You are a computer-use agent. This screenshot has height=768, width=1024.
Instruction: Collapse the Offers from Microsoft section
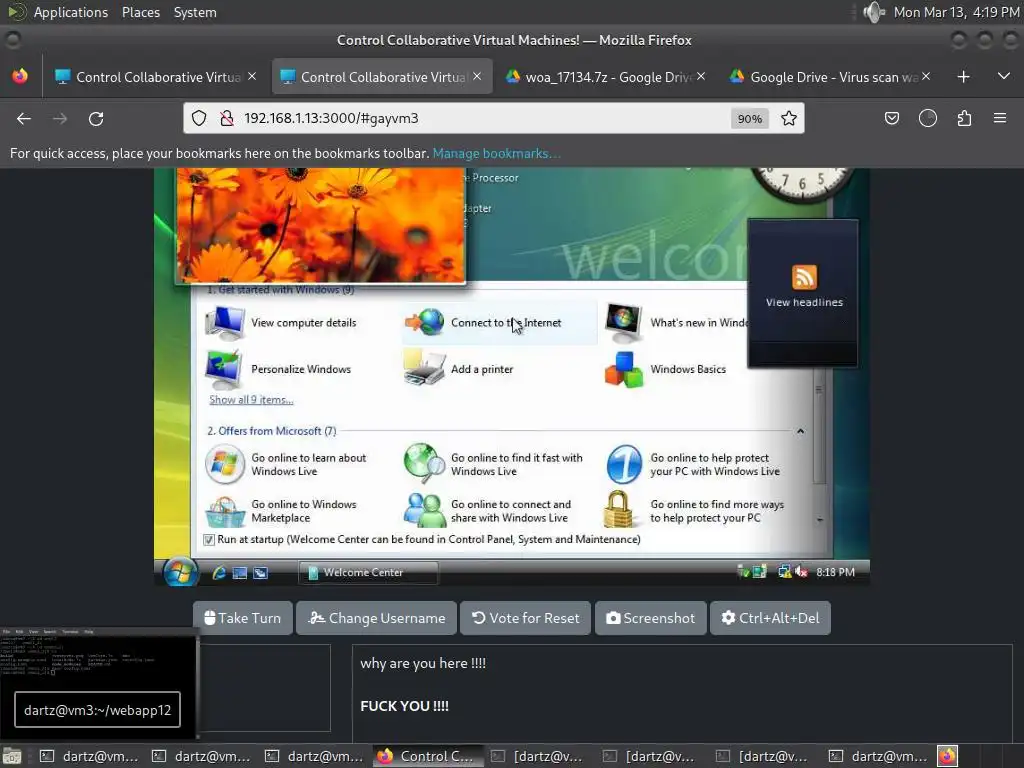click(x=800, y=431)
